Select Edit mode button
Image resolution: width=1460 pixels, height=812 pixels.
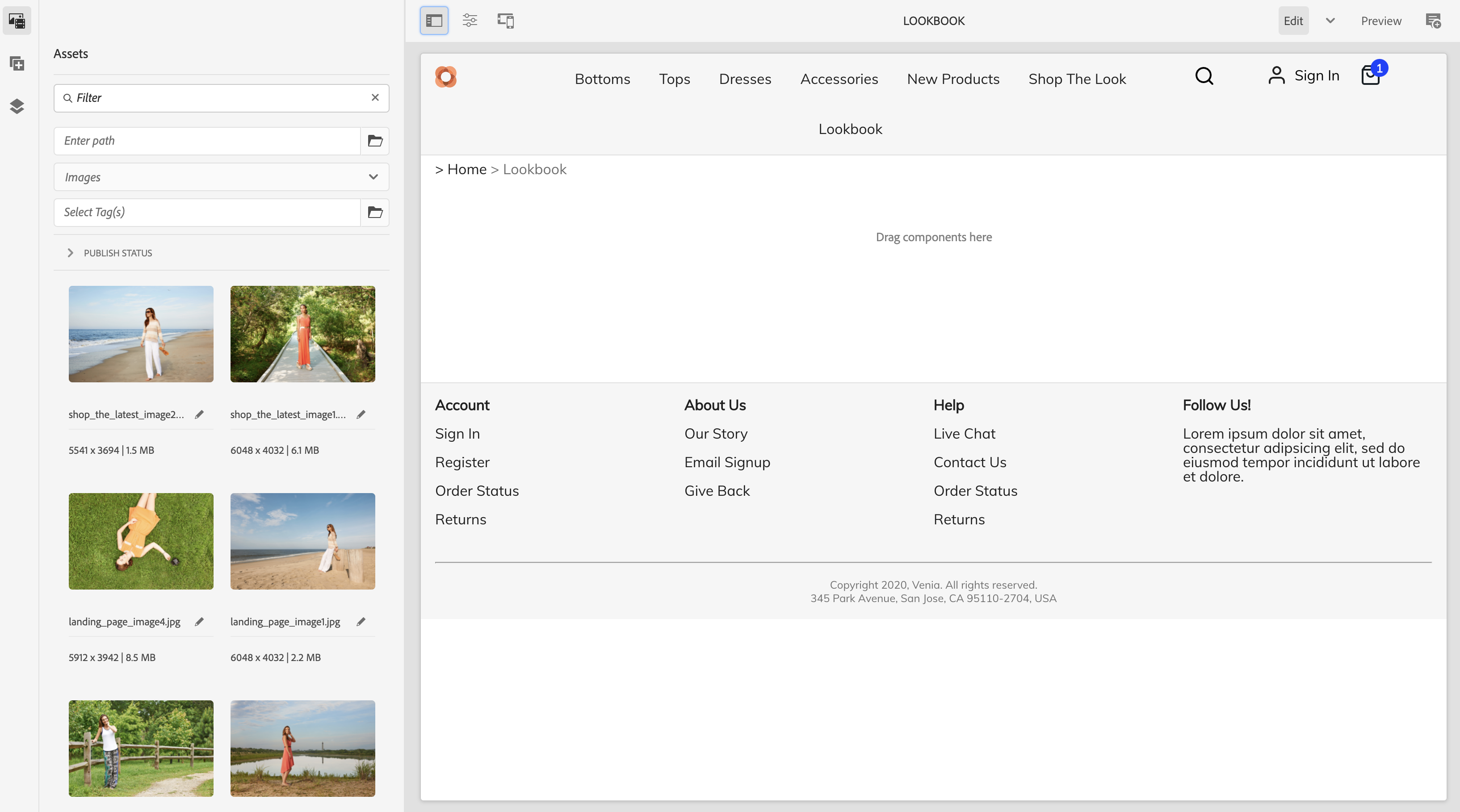click(x=1293, y=21)
